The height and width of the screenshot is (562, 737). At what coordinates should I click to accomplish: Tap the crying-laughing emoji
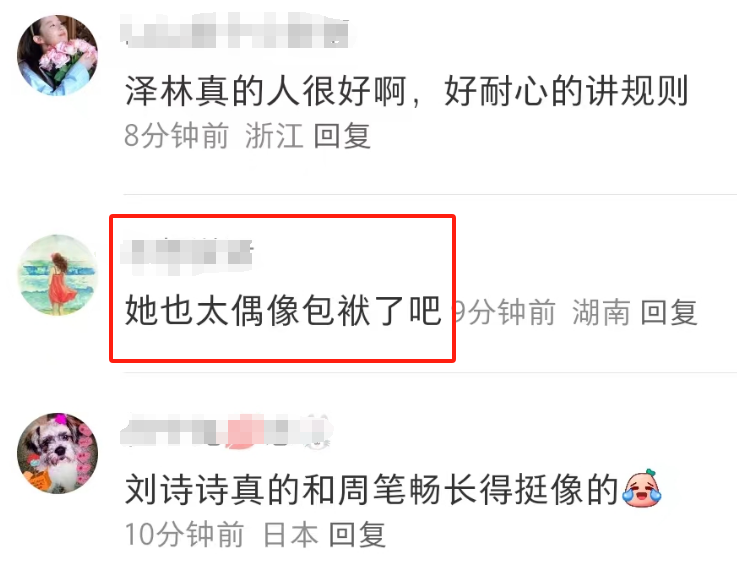(x=642, y=489)
